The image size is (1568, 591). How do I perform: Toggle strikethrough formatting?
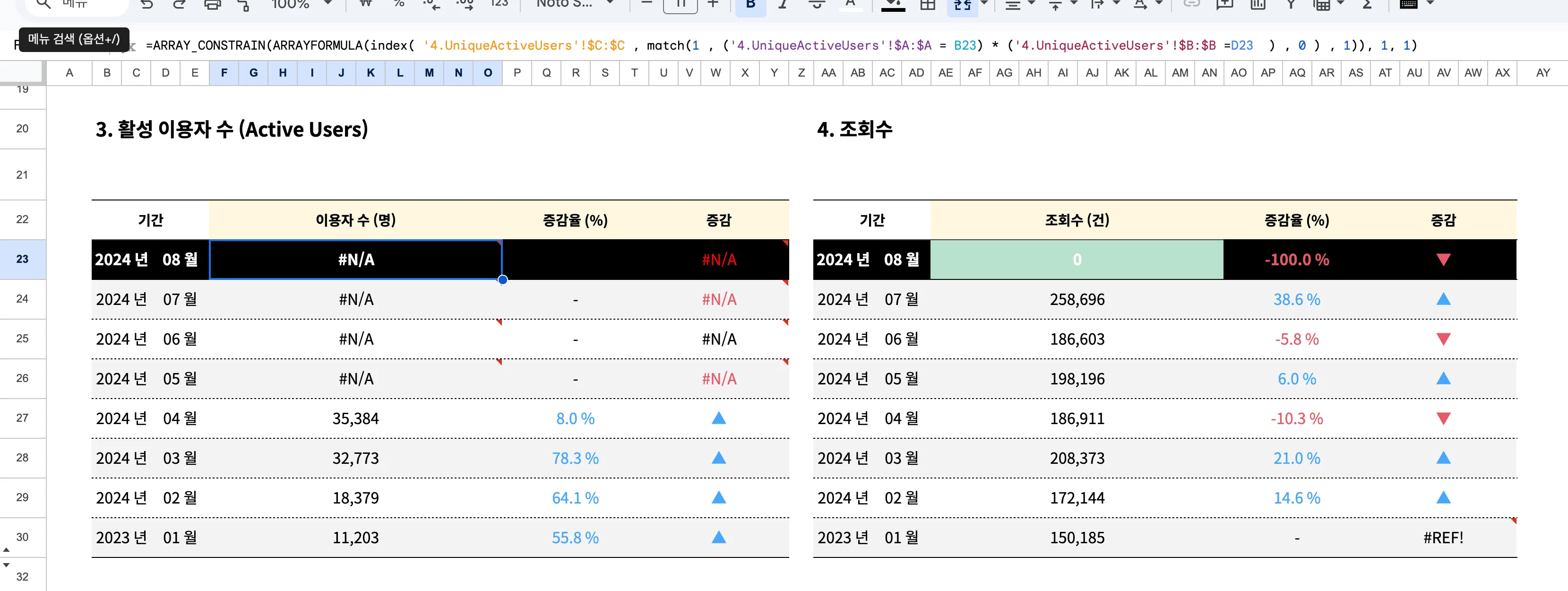point(816,4)
